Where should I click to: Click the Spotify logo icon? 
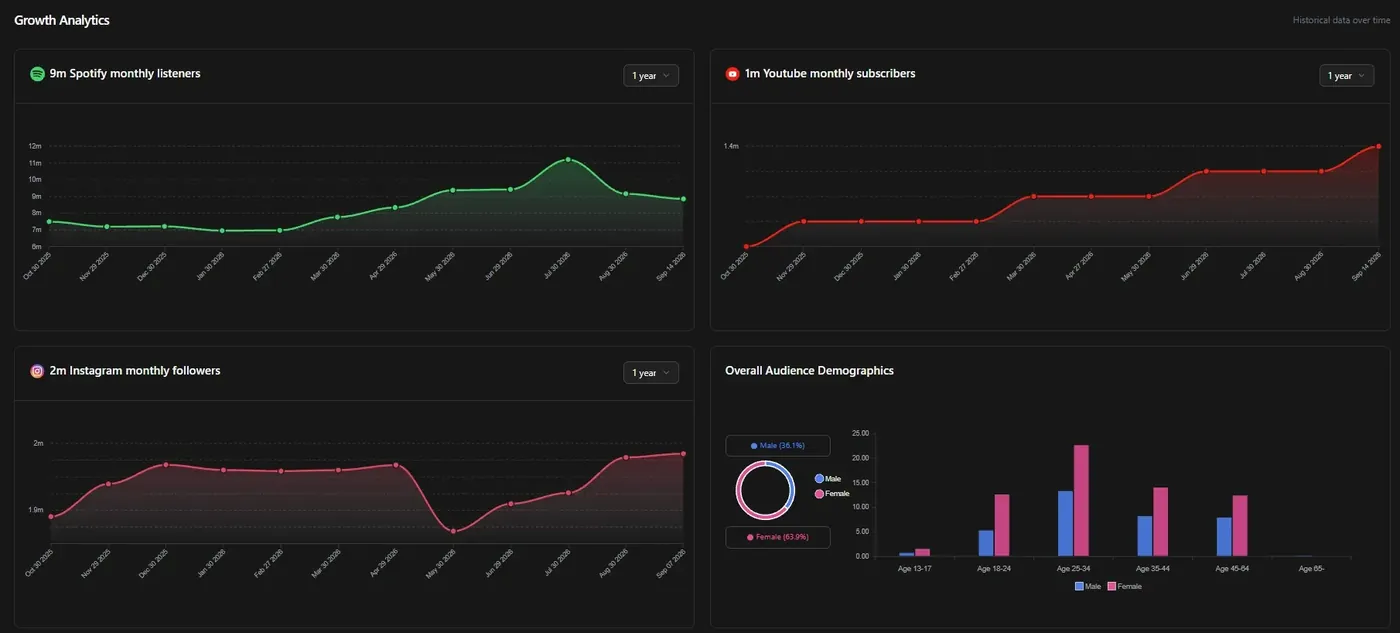pyautogui.click(x=37, y=74)
